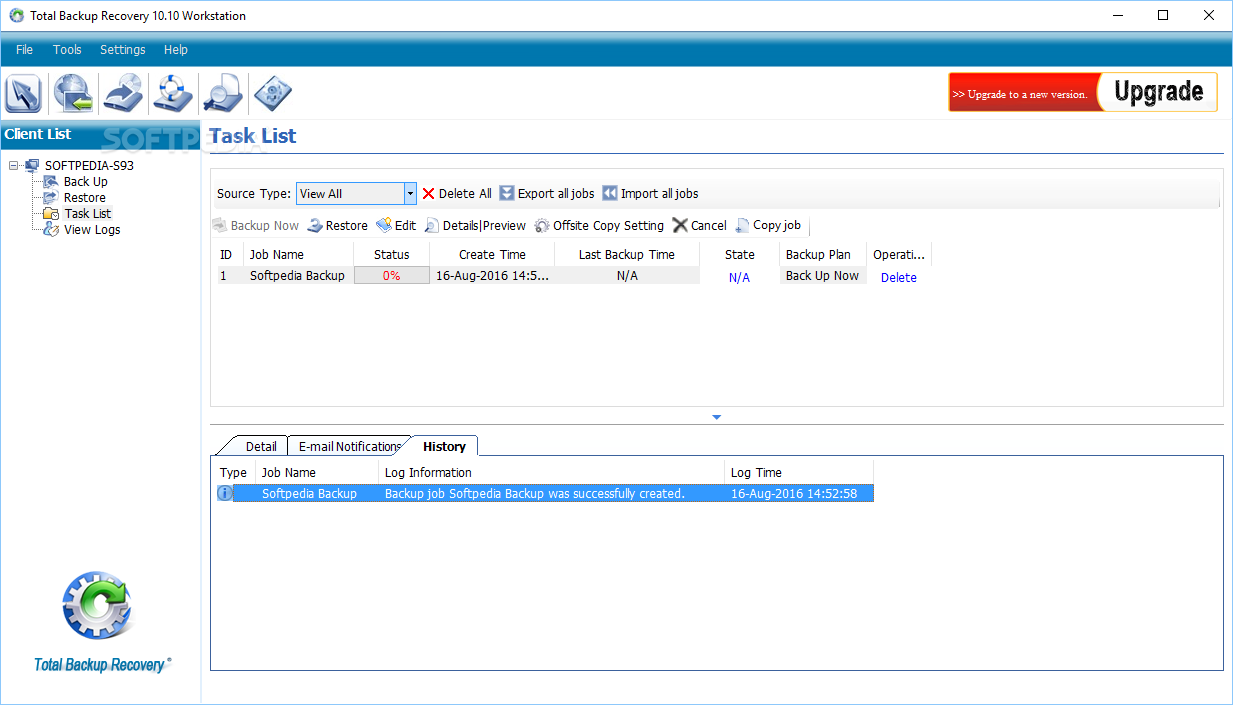This screenshot has width=1233, height=705.
Task: Open the Help menu
Action: (x=176, y=50)
